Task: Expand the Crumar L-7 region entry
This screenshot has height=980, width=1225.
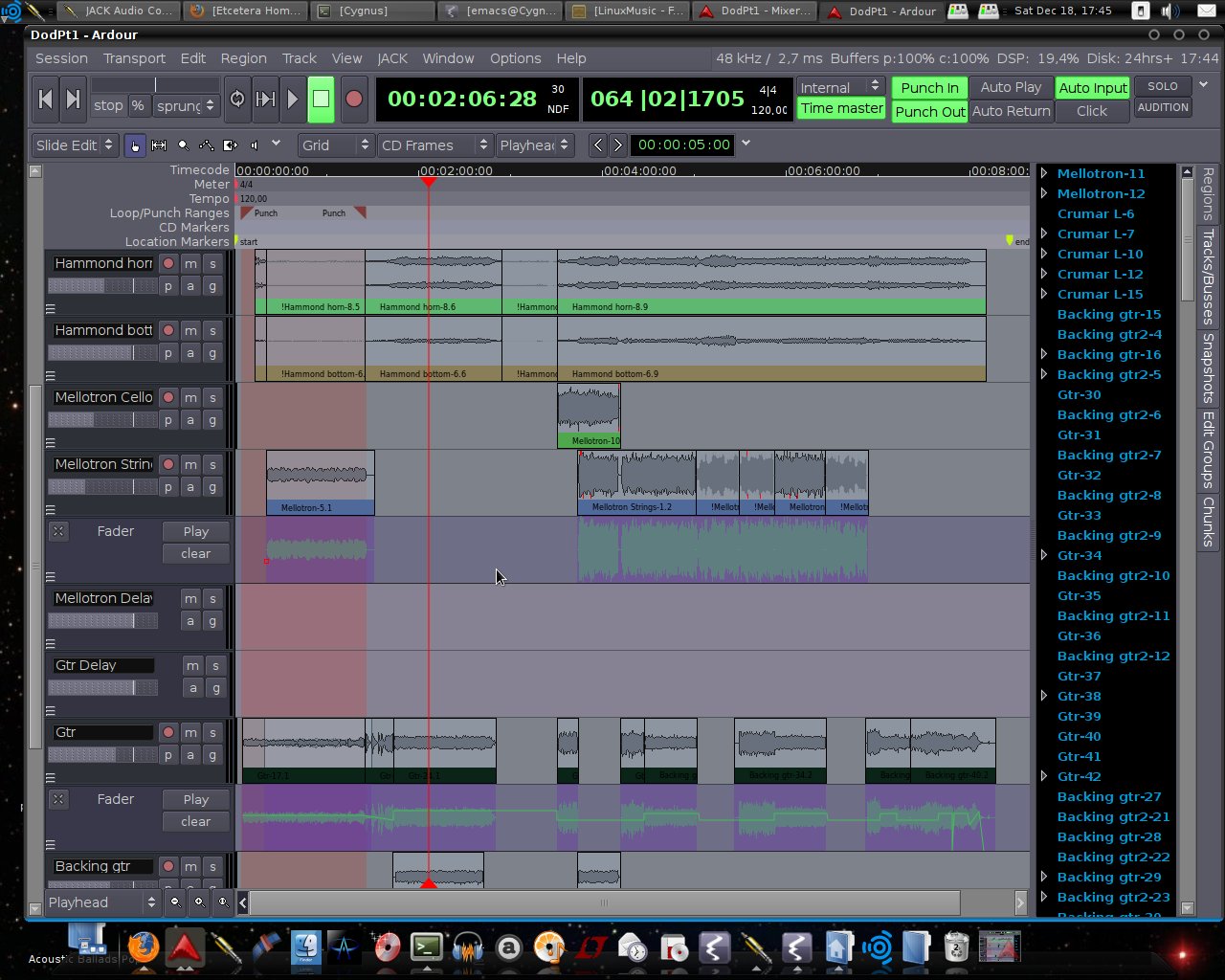Action: pos(1044,234)
